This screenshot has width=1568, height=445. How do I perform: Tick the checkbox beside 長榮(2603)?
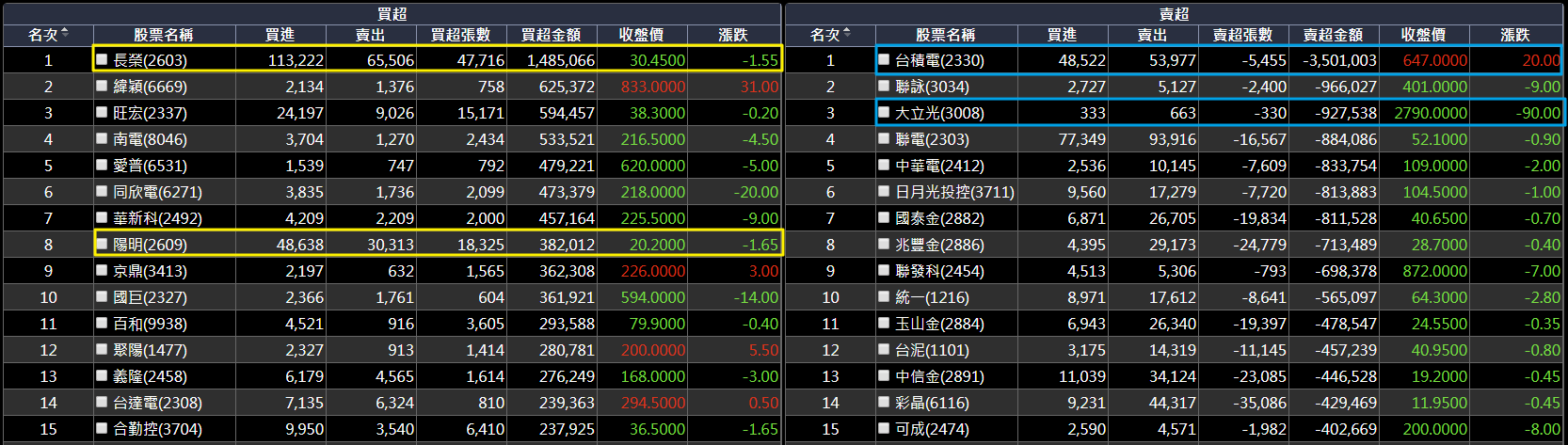(102, 59)
